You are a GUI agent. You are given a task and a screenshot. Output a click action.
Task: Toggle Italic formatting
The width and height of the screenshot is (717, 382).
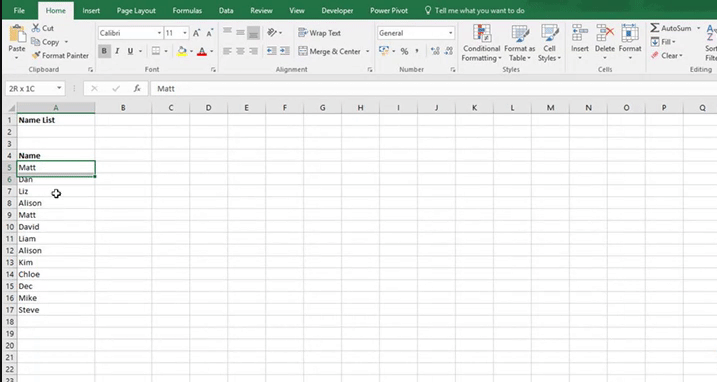click(117, 51)
